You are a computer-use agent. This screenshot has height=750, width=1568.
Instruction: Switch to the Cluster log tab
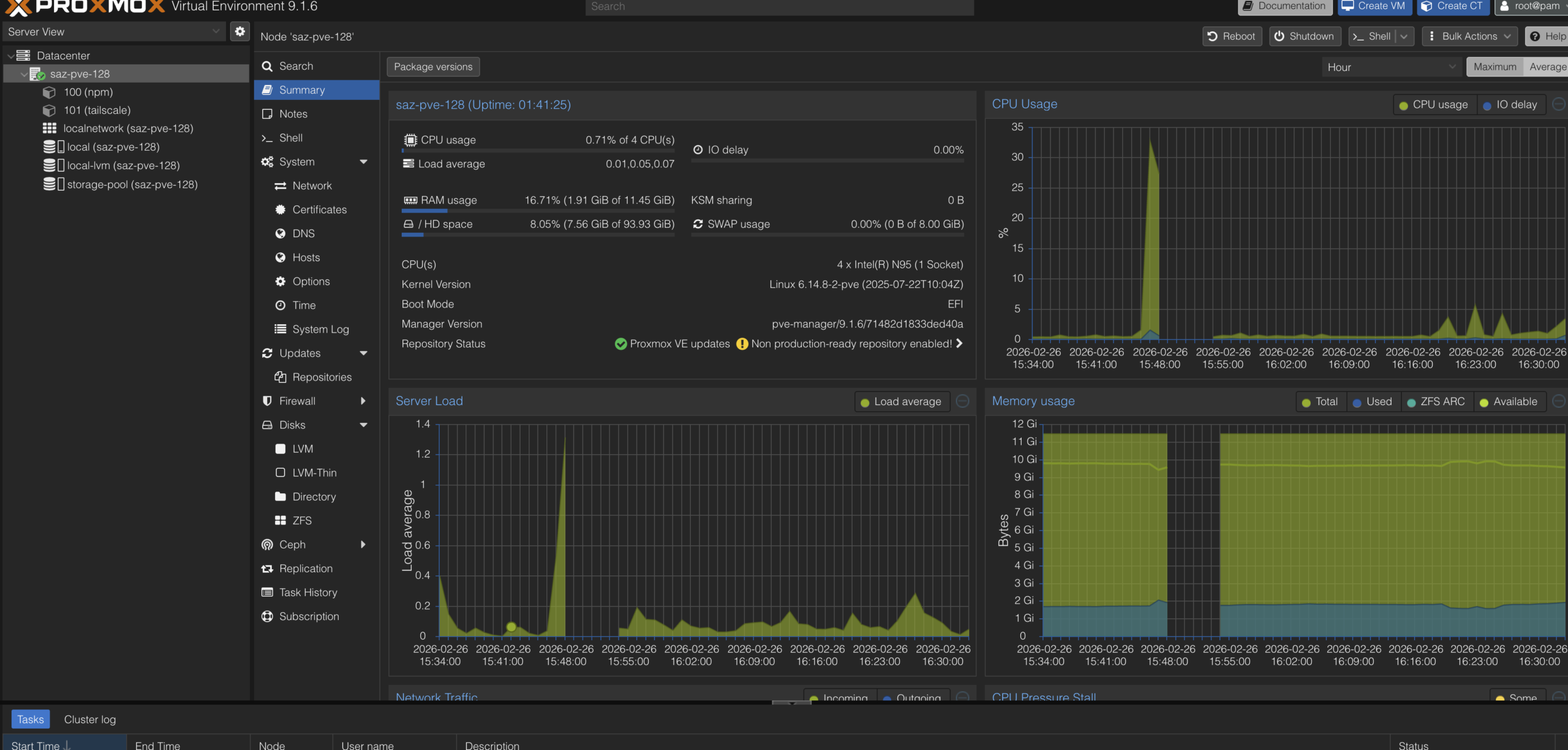(x=90, y=719)
